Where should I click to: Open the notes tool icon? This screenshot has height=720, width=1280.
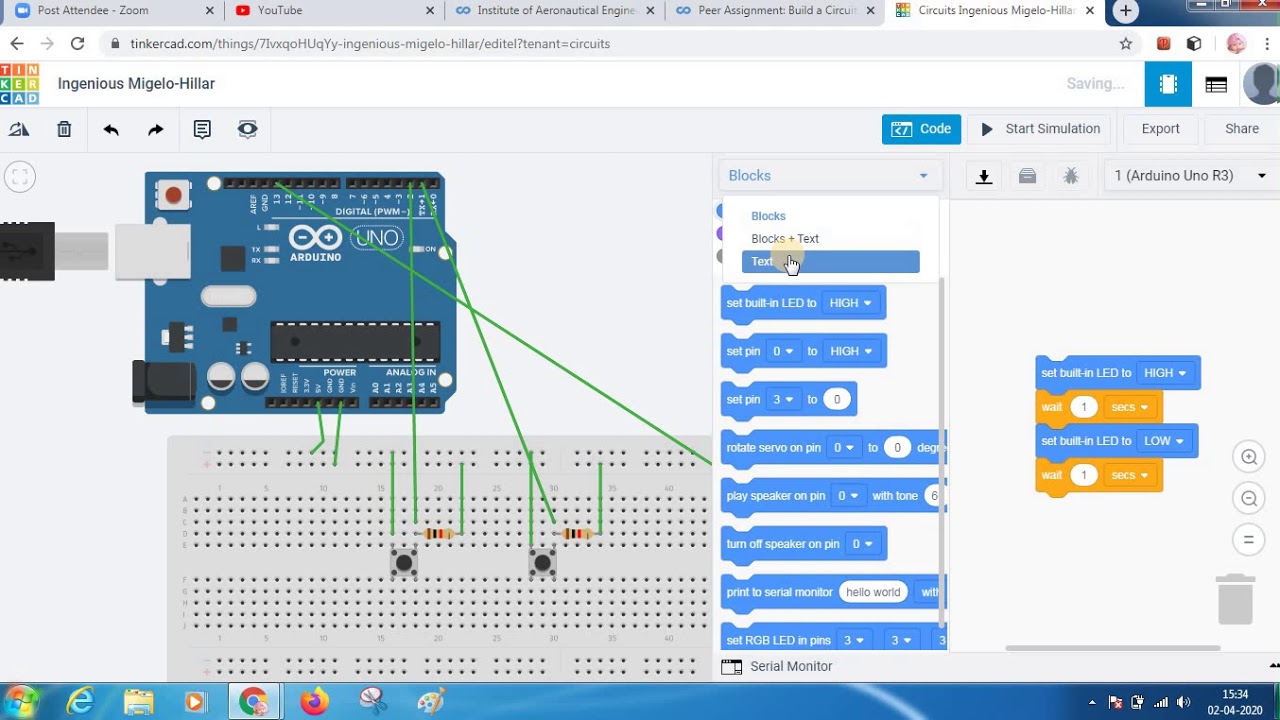202,129
